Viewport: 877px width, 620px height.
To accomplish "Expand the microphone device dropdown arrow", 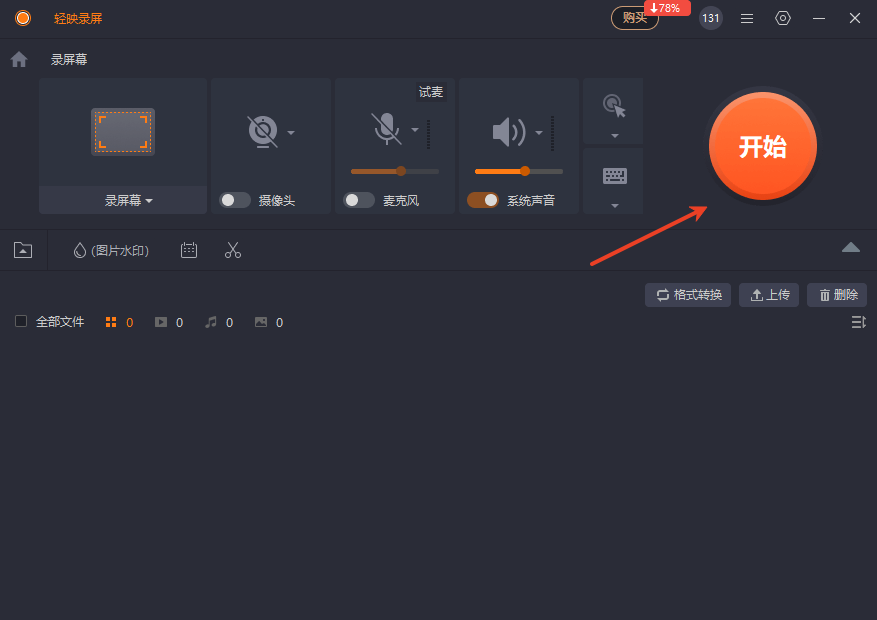I will (x=415, y=130).
